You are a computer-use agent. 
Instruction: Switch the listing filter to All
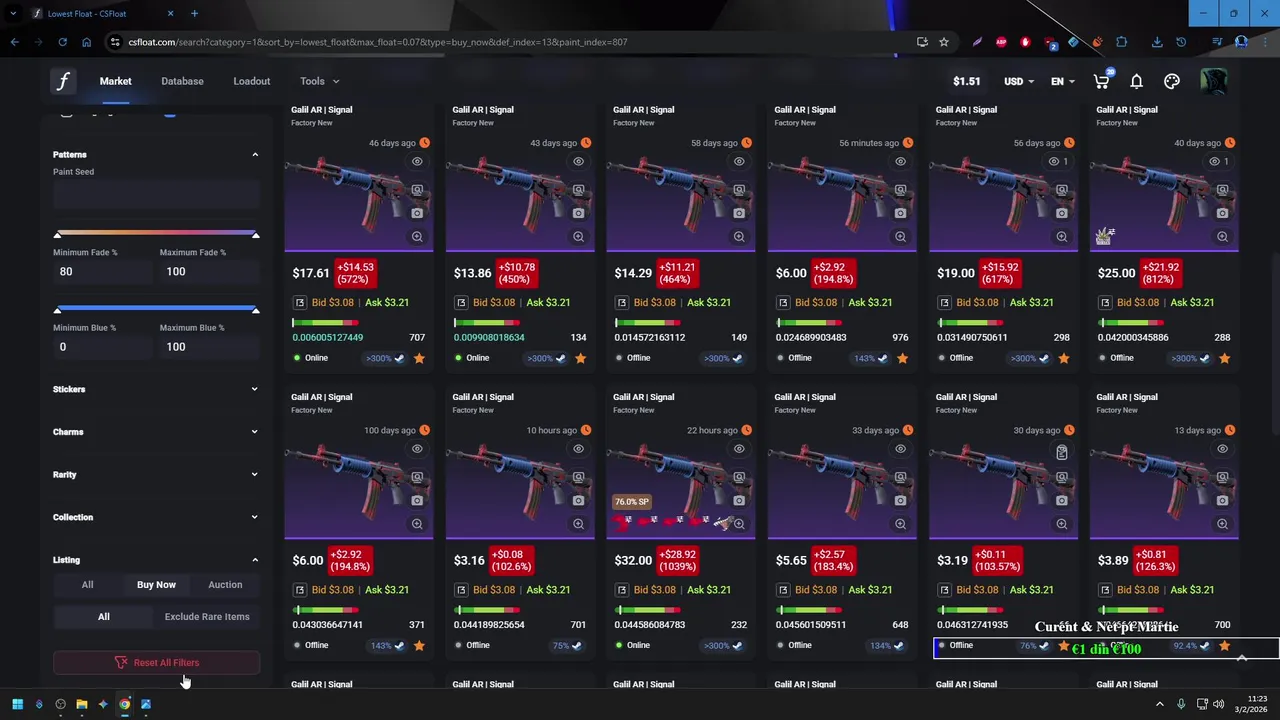tap(87, 585)
